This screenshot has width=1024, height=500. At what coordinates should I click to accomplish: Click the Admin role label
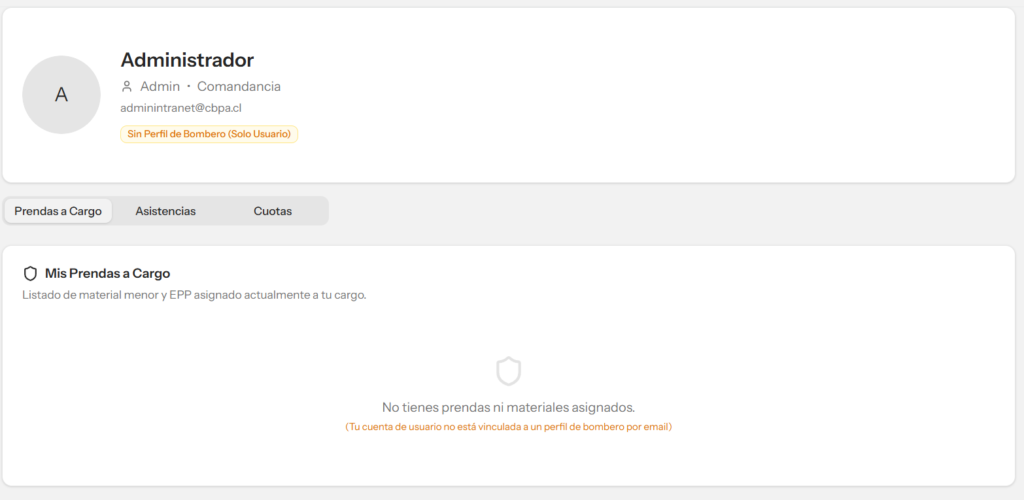coord(160,87)
